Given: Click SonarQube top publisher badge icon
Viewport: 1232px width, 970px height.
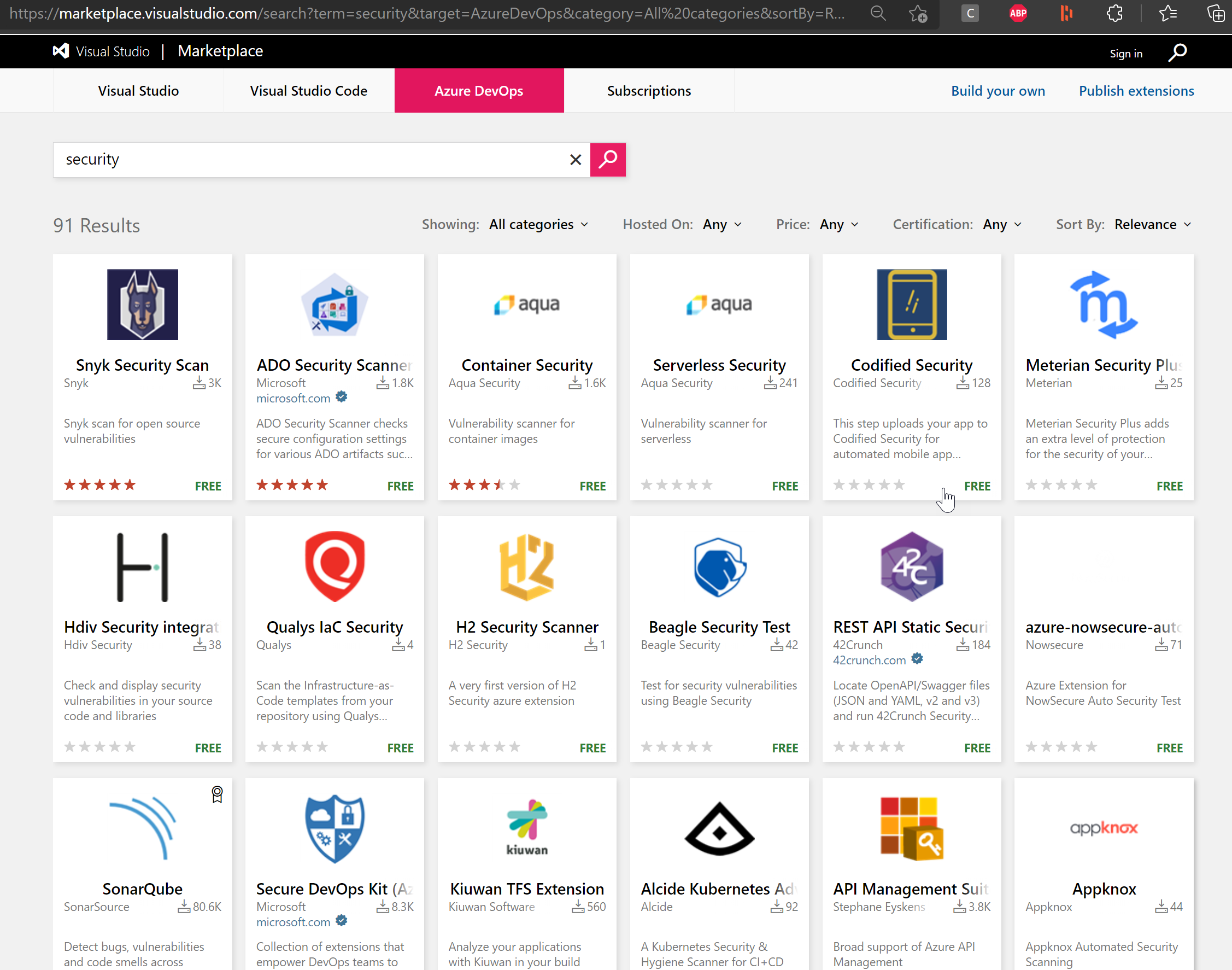Looking at the screenshot, I should [x=217, y=794].
